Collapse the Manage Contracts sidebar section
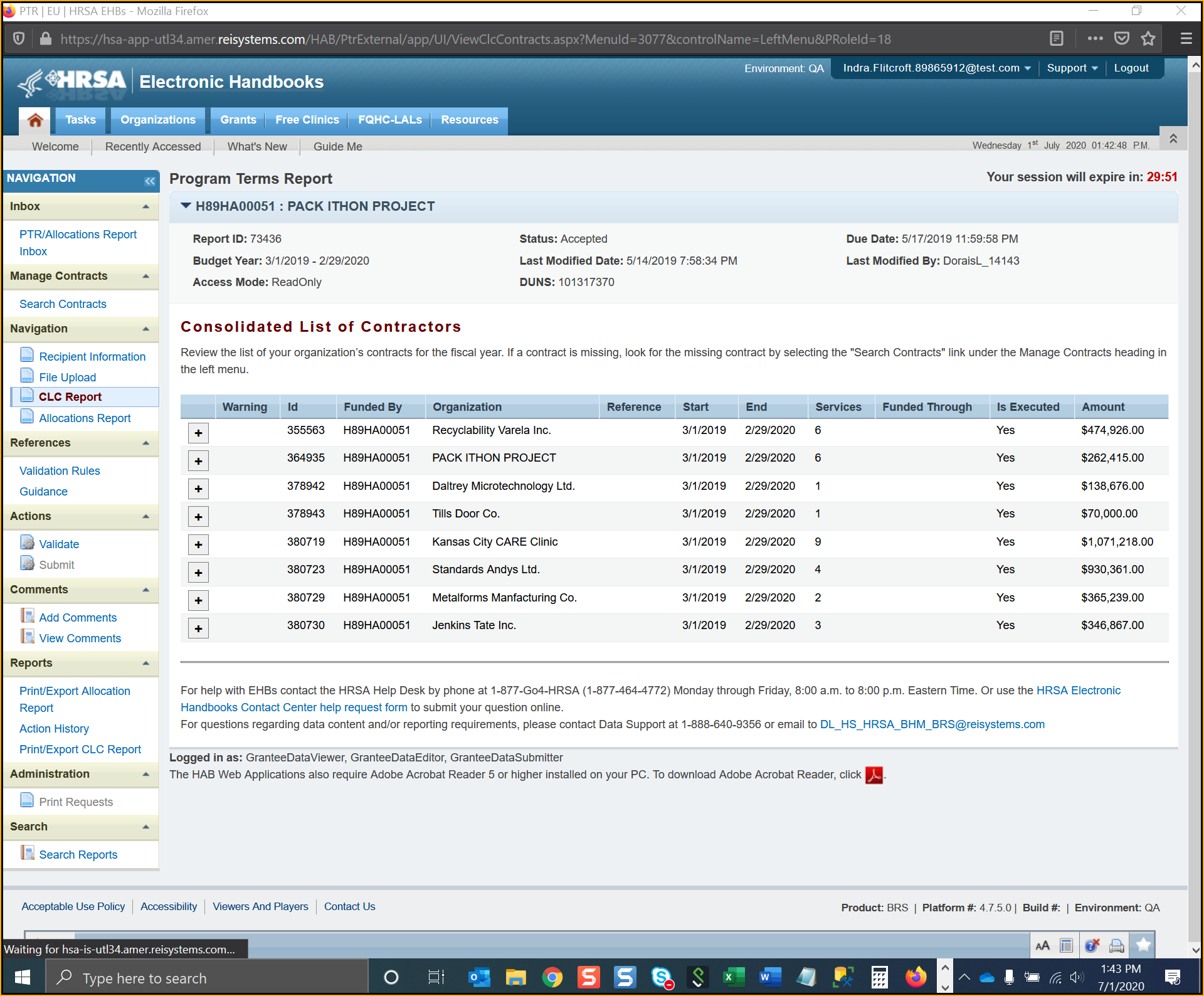Image resolution: width=1204 pixels, height=996 pixels. click(x=145, y=277)
